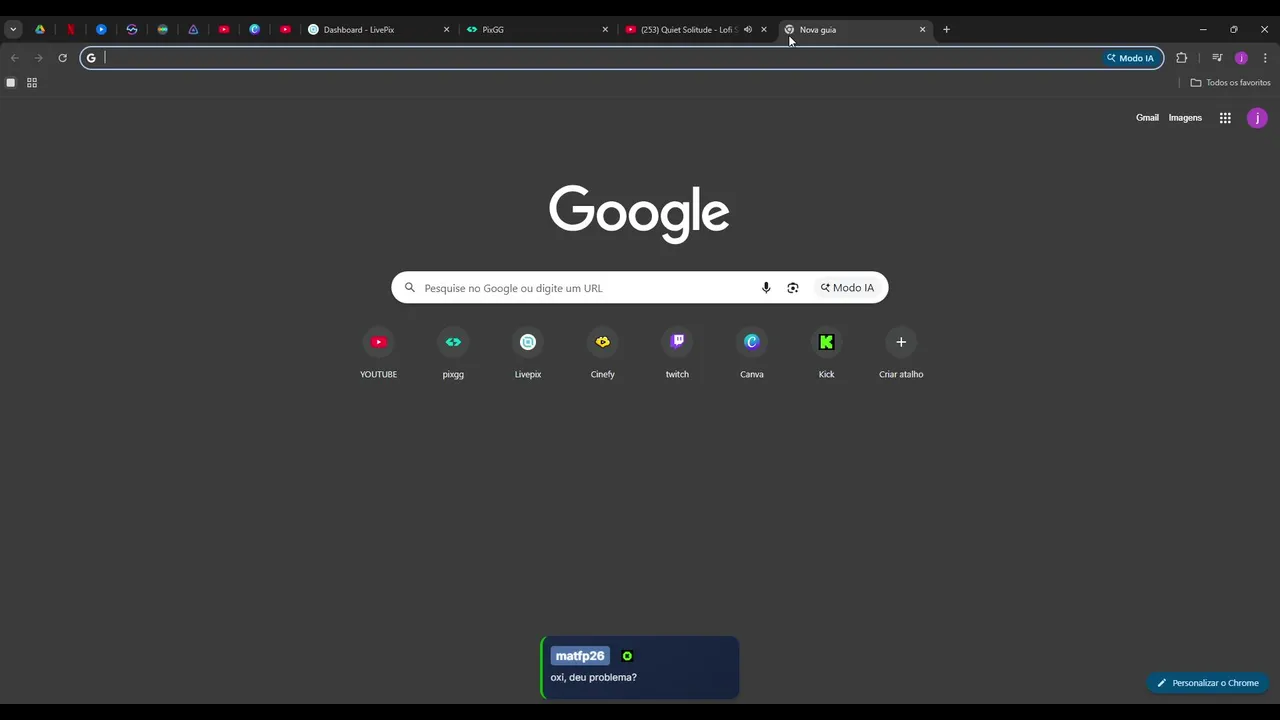Image resolution: width=1280 pixels, height=720 pixels.
Task: Open the Todos os favoritos bookmarks folder
Action: 1230,83
